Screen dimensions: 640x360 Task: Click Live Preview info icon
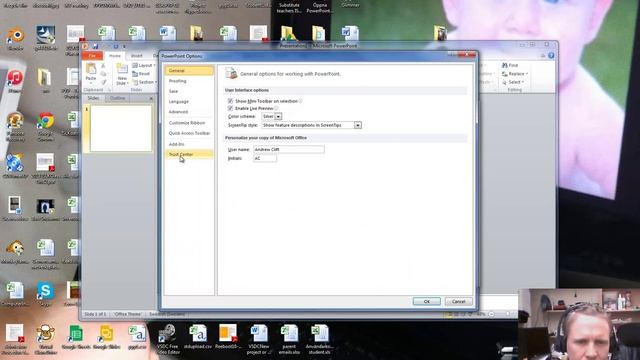coord(276,108)
